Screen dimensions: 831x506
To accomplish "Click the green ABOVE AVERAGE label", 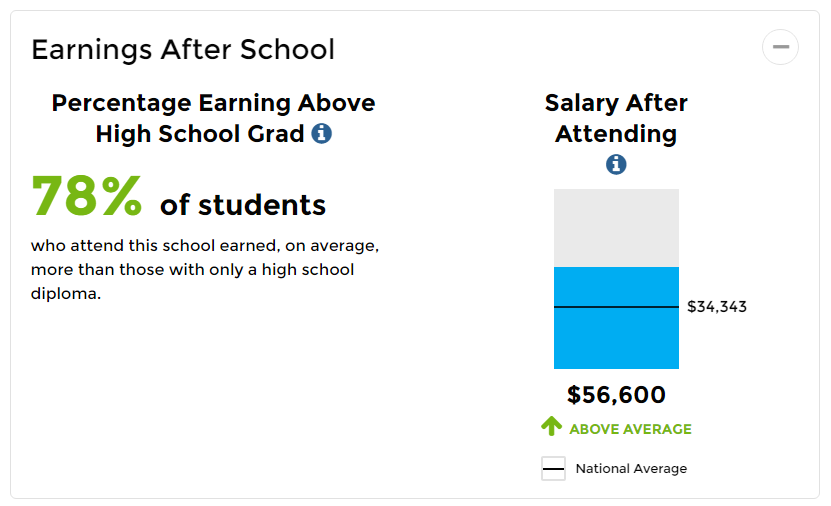I will [630, 429].
